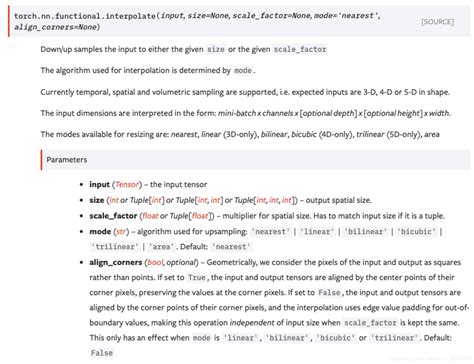Click the float type link in scale_factor
Viewport: 474px width, 364px height.
point(150,216)
